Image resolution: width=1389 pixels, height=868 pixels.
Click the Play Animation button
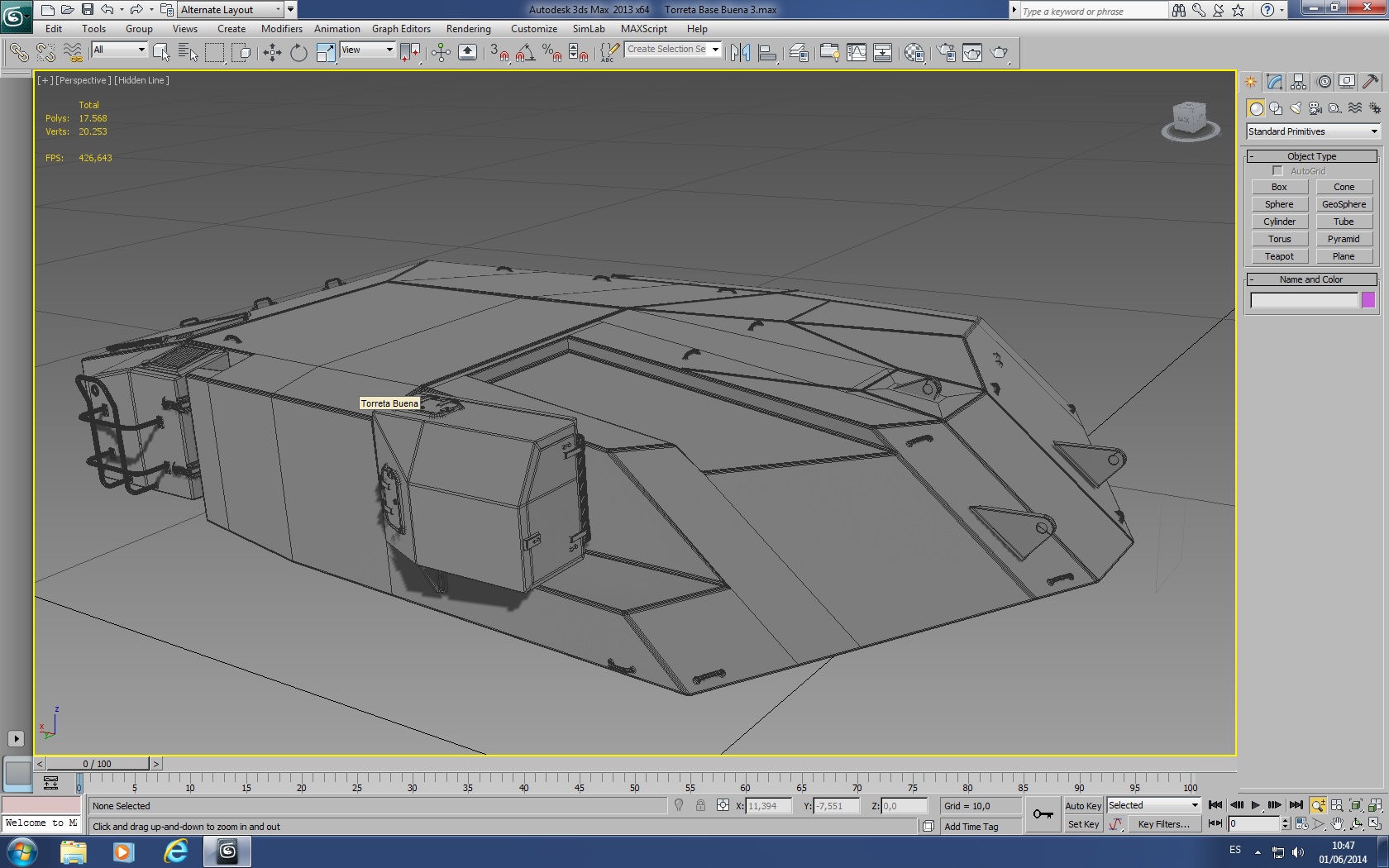[1256, 805]
